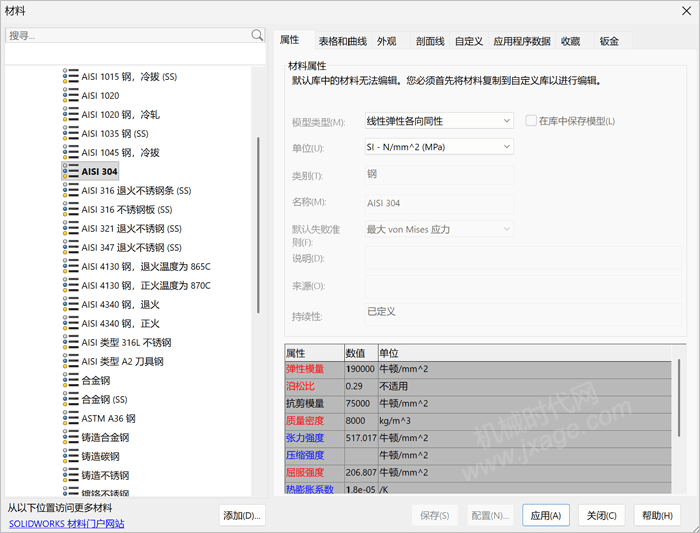This screenshot has height=533, width=700.
Task: Click the 持续性 field showing 已定义
Action: tap(523, 314)
